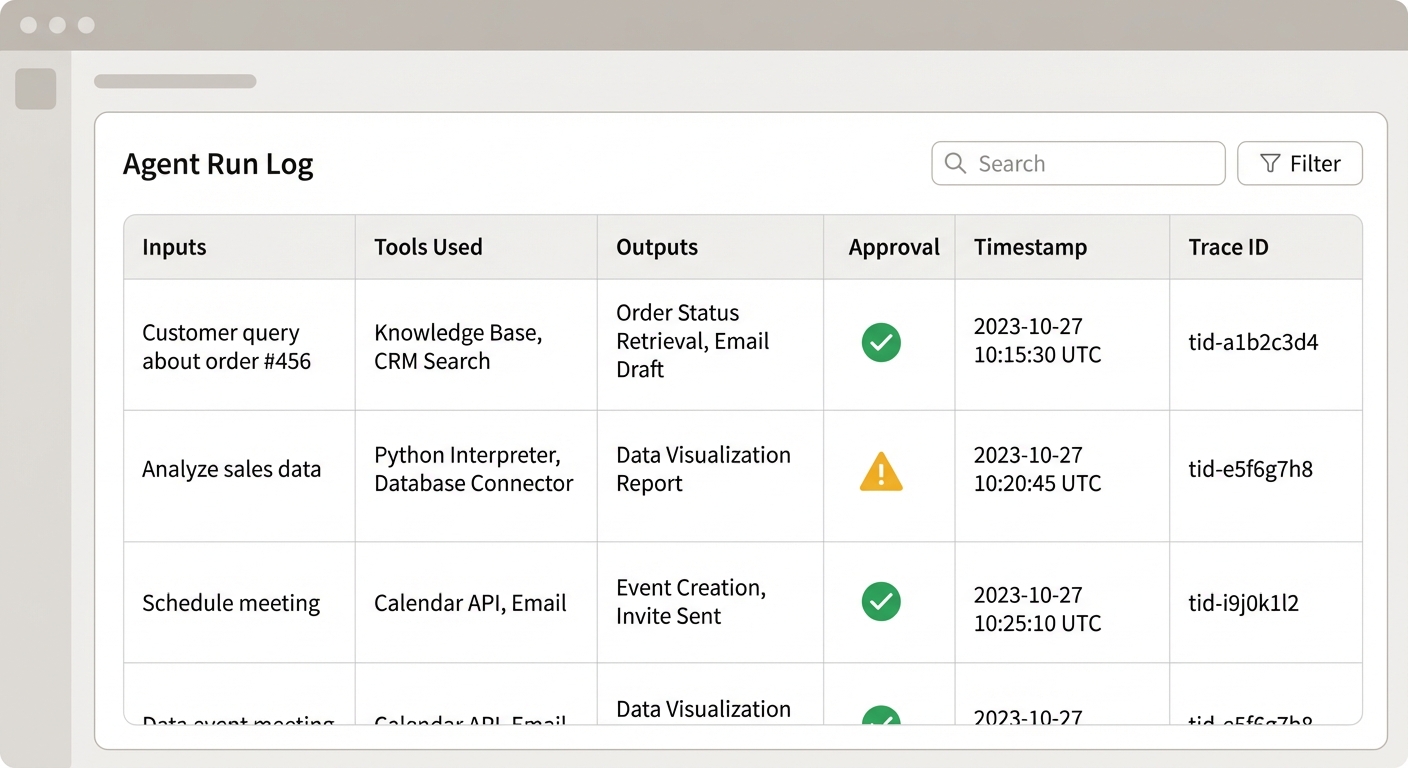Click the app icon in the left sidebar
This screenshot has width=1408, height=768.
36,88
